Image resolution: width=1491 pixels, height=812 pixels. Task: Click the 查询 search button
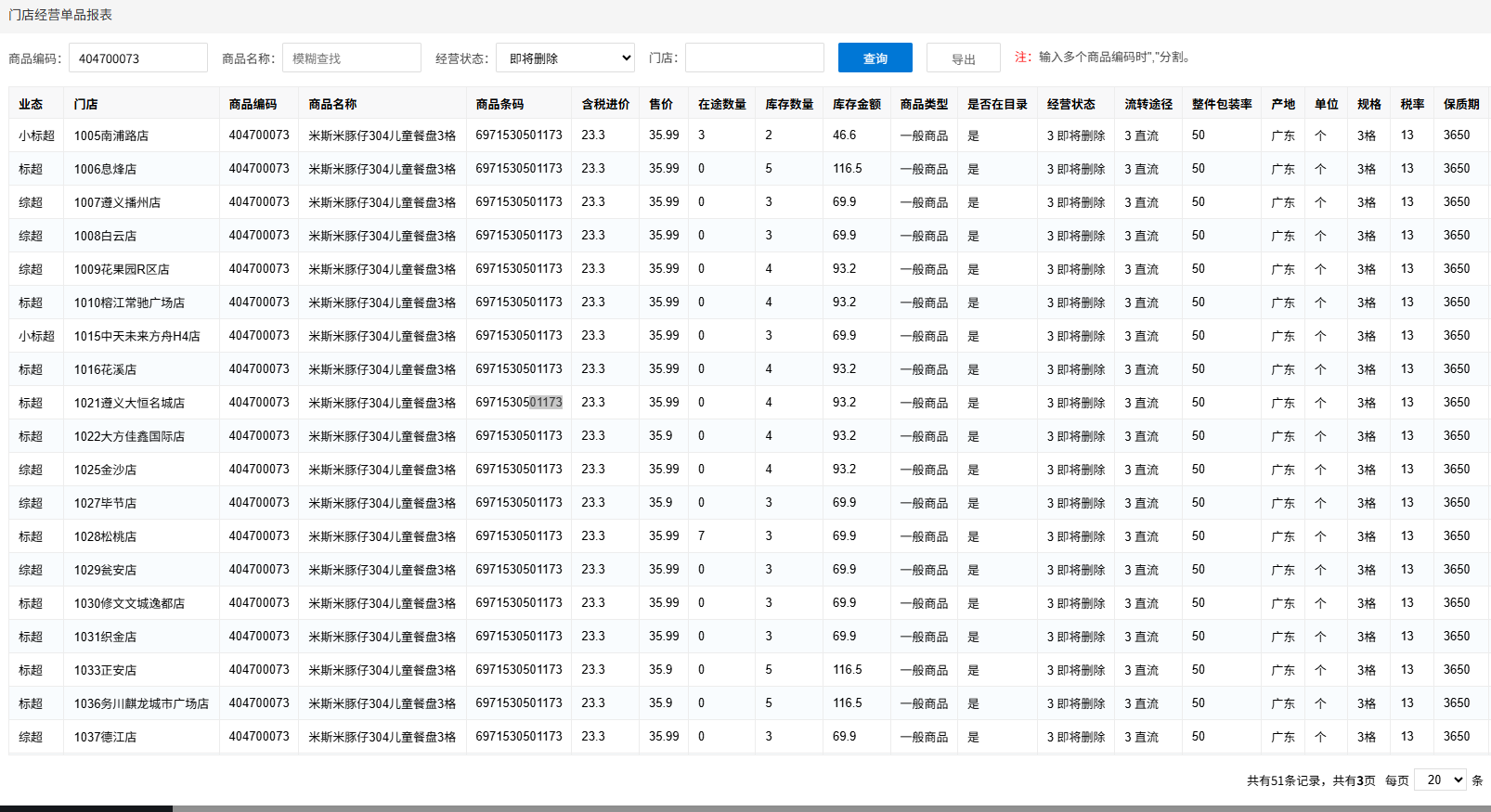[x=875, y=58]
